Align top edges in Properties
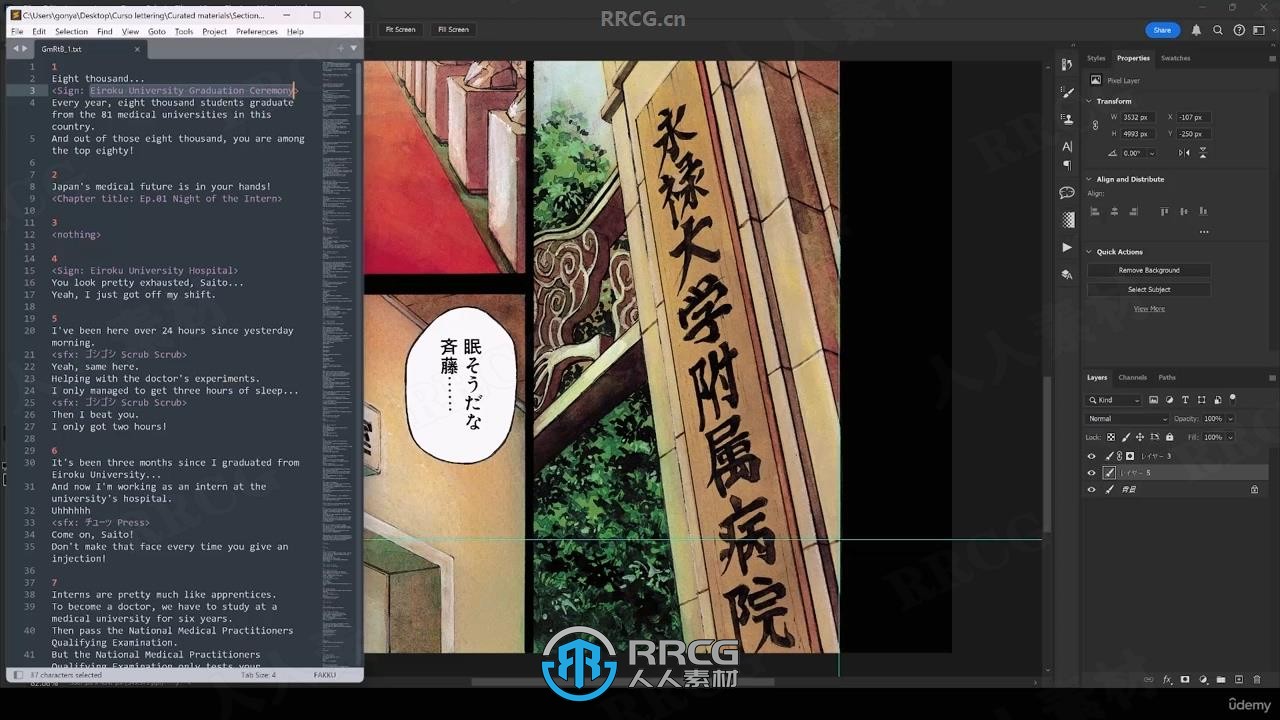Screen dimensions: 1280x720 (x=1164, y=211)
